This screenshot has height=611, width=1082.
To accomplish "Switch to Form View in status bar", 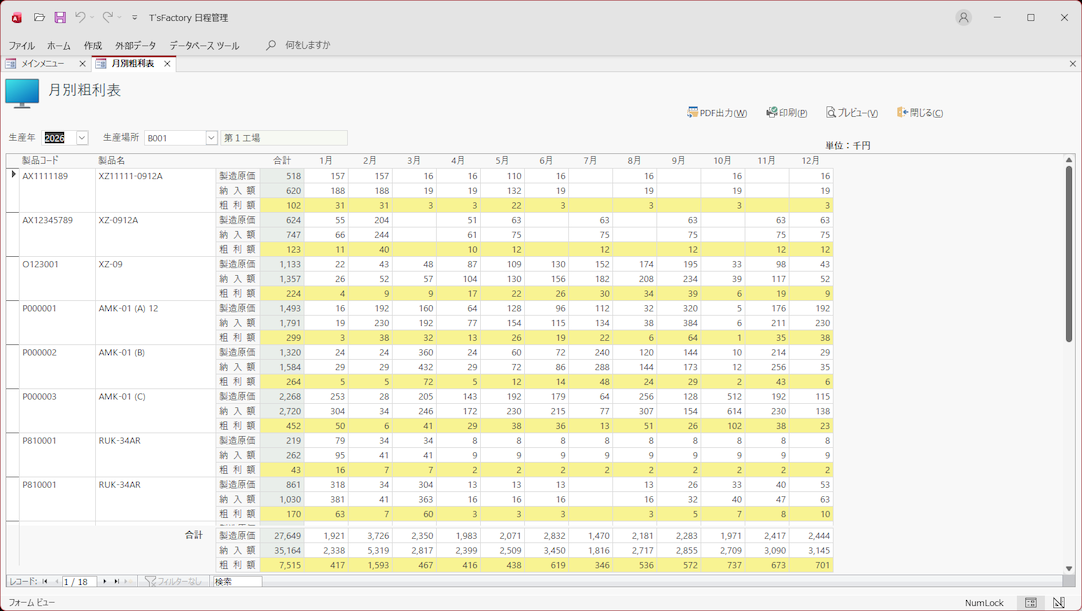I will [1030, 603].
